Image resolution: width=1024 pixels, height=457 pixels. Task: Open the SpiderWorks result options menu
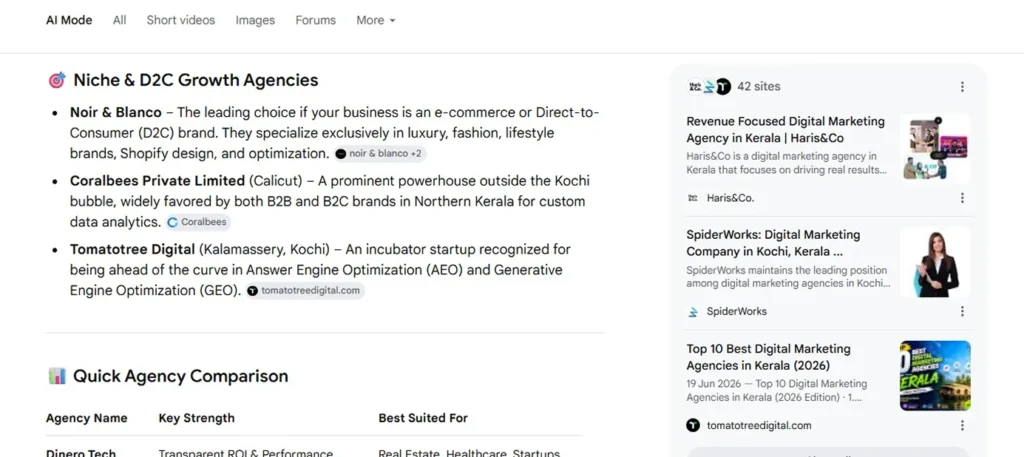point(962,311)
